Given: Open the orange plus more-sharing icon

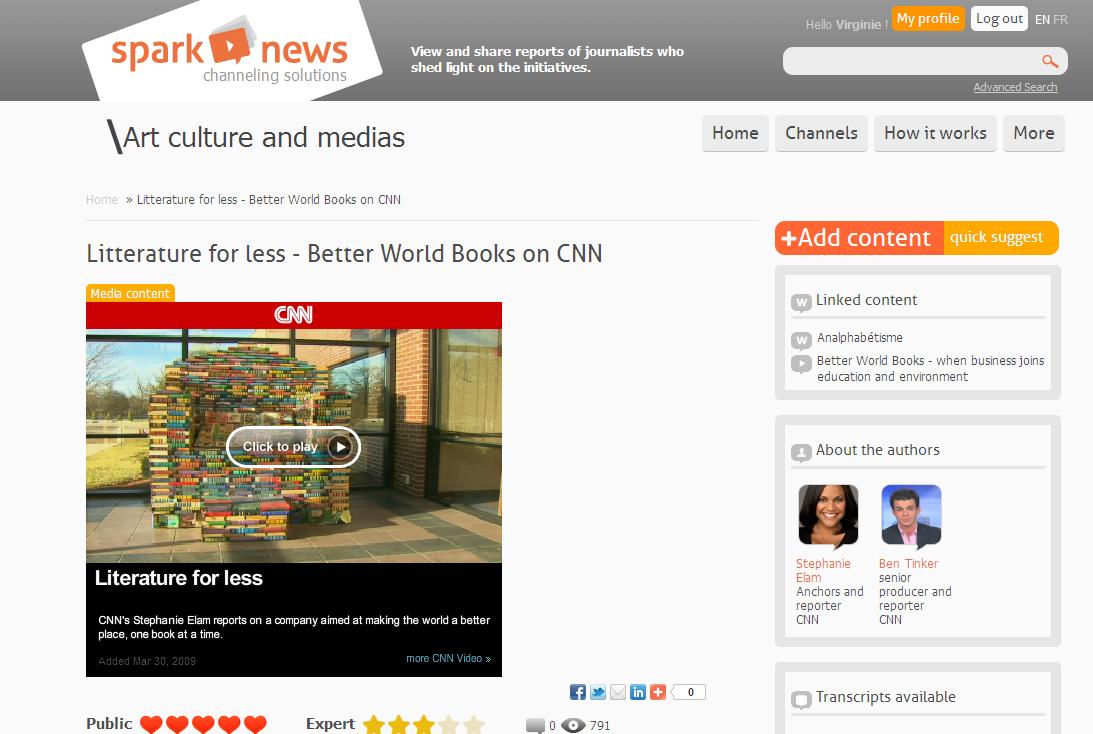Looking at the screenshot, I should point(658,692).
